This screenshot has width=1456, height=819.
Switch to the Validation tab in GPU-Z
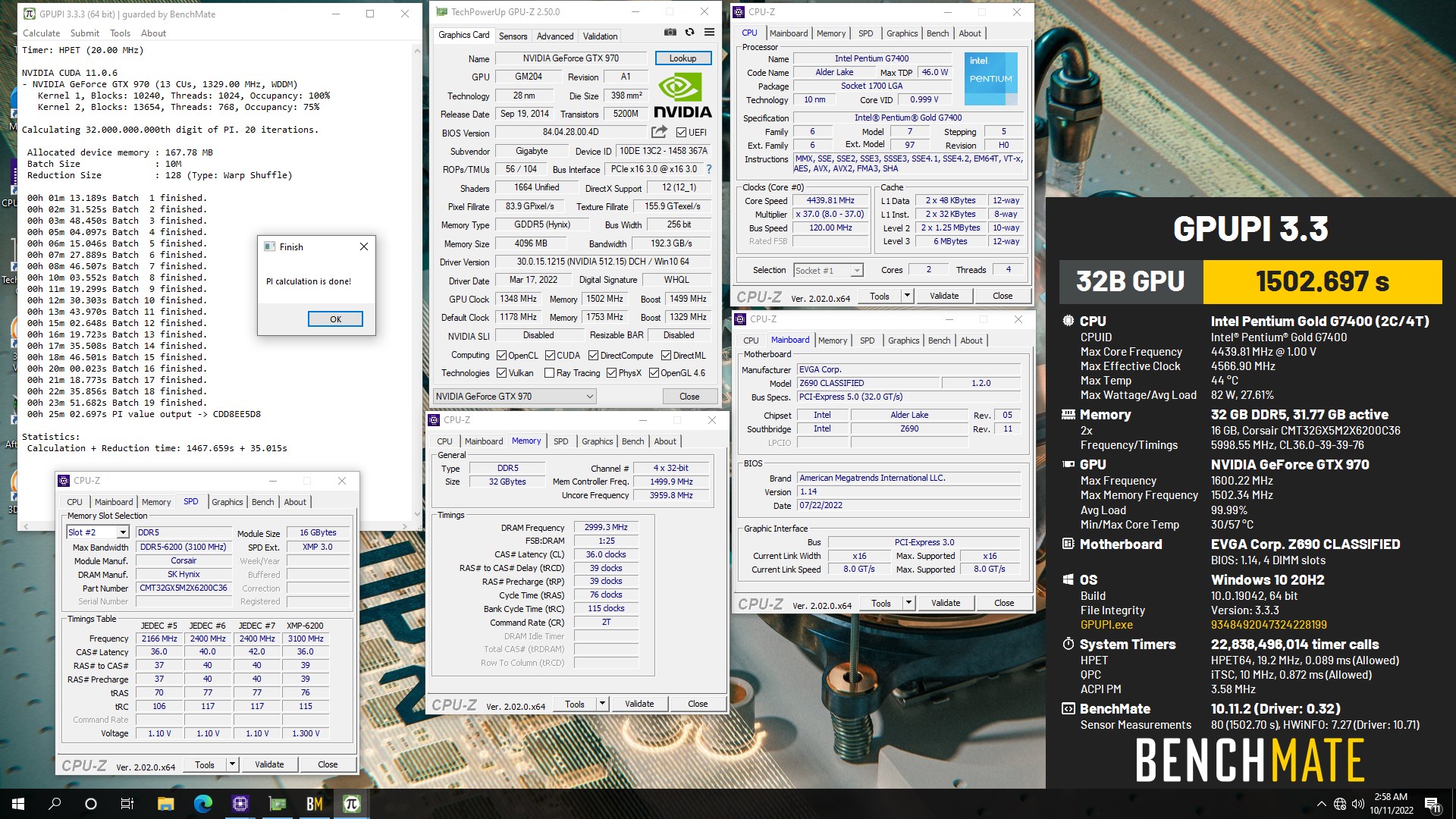600,36
